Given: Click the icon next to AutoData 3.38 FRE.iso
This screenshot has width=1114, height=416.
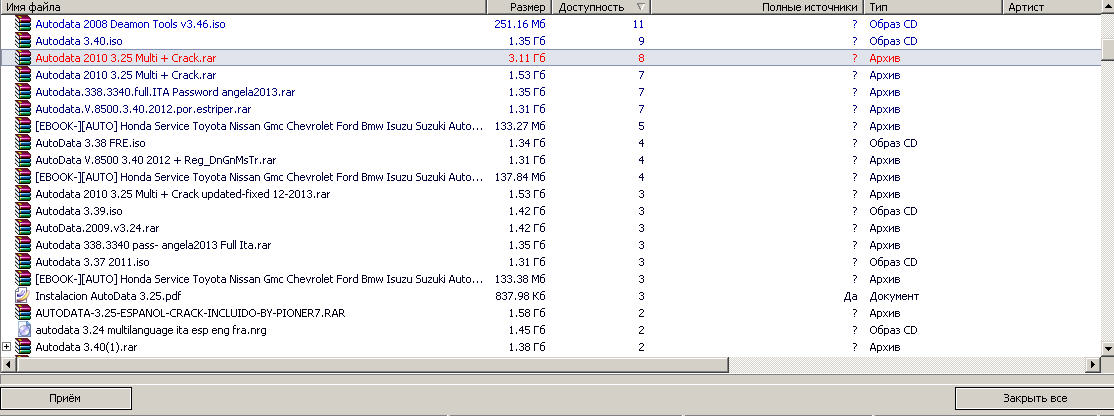Looking at the screenshot, I should click(x=23, y=143).
